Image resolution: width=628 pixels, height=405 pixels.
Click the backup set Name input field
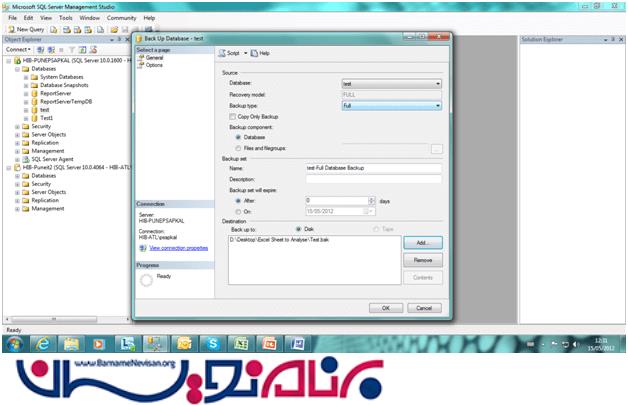coord(374,168)
